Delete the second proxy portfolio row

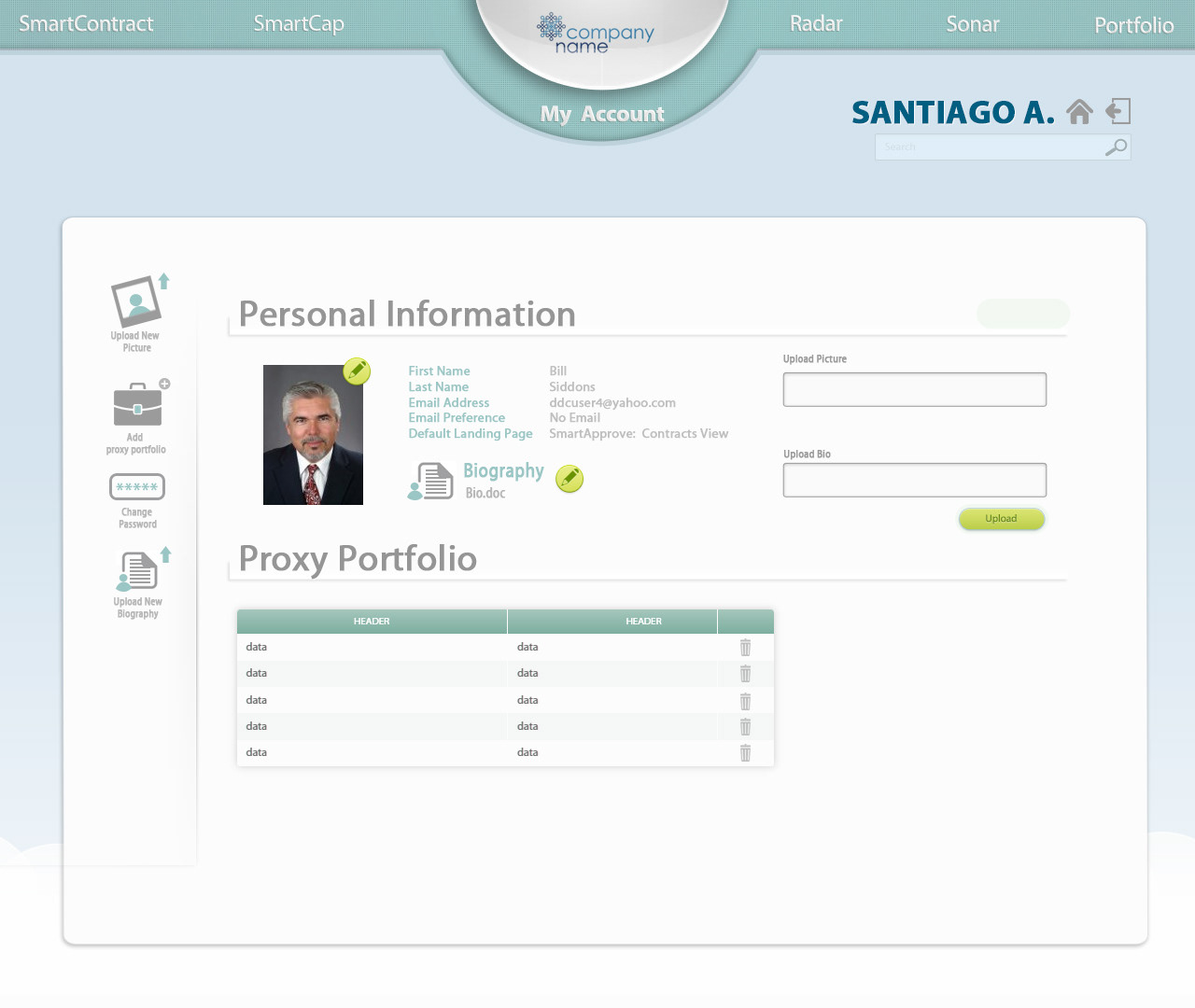point(745,673)
